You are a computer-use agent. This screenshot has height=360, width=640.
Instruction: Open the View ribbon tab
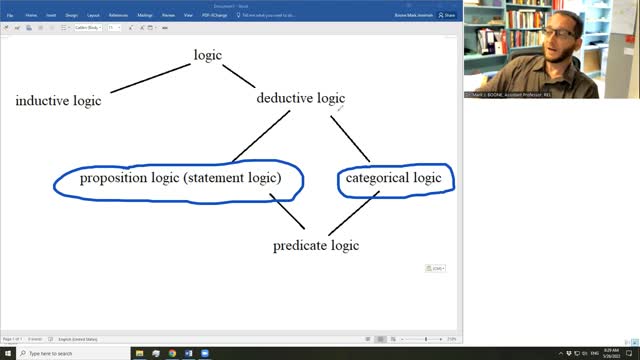click(188, 16)
